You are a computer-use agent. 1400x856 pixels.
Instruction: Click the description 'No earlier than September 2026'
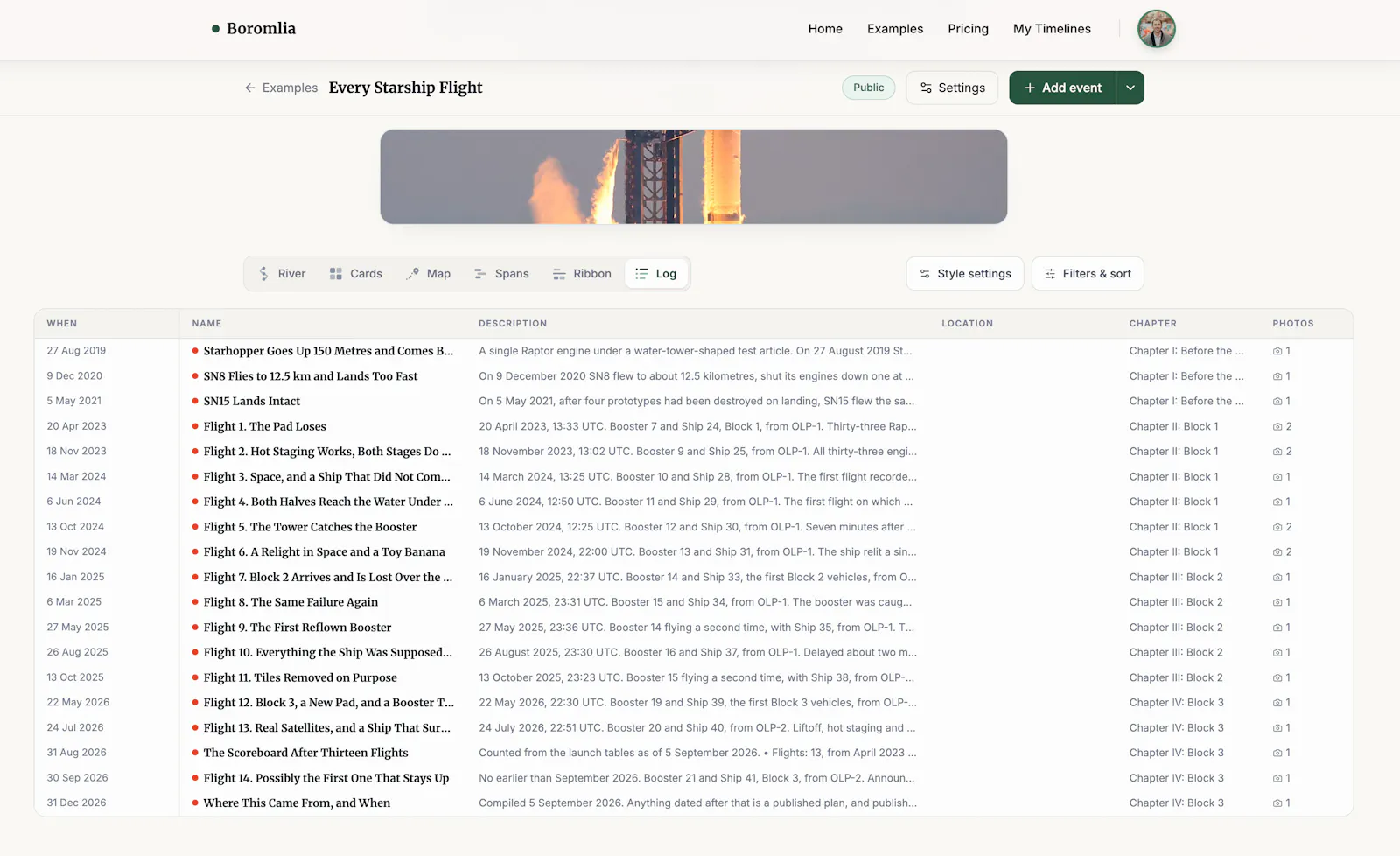pos(696,778)
